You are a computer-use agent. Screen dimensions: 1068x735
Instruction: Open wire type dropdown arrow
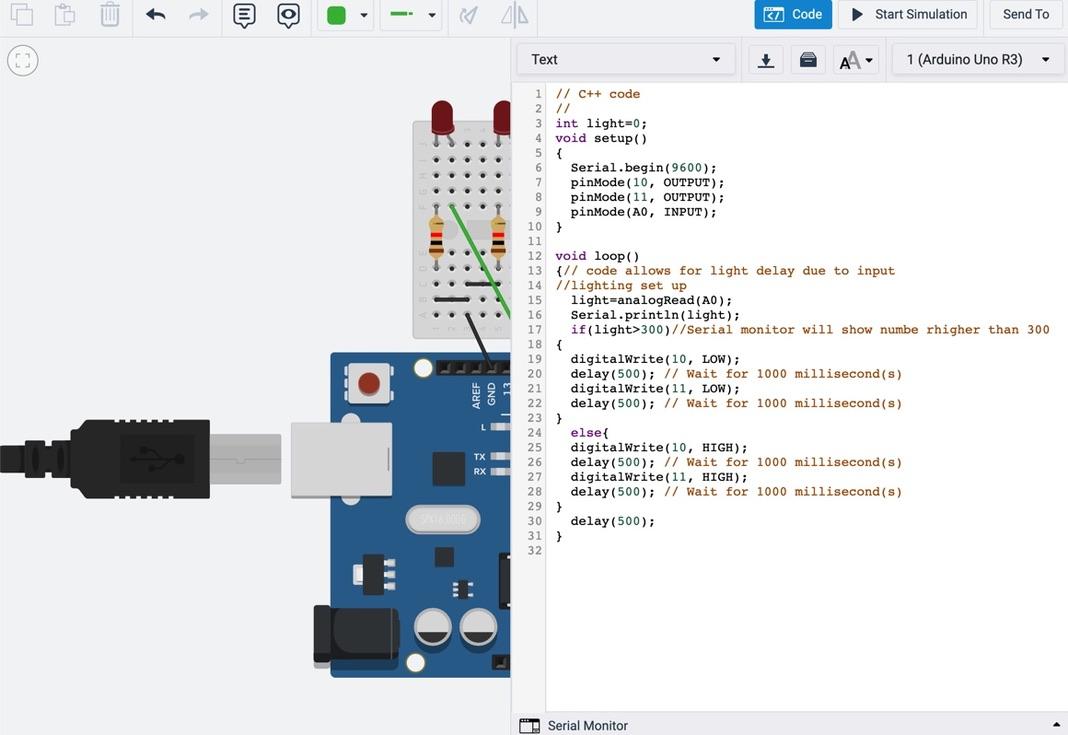432,15
